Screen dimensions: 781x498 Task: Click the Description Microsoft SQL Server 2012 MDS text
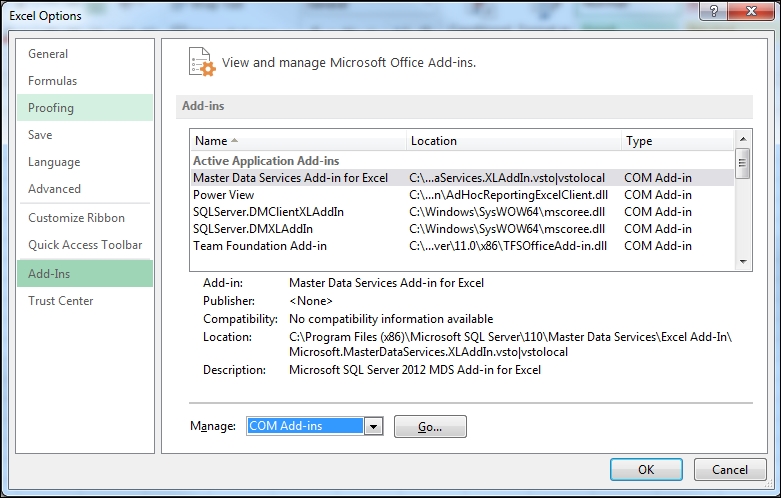pos(415,370)
